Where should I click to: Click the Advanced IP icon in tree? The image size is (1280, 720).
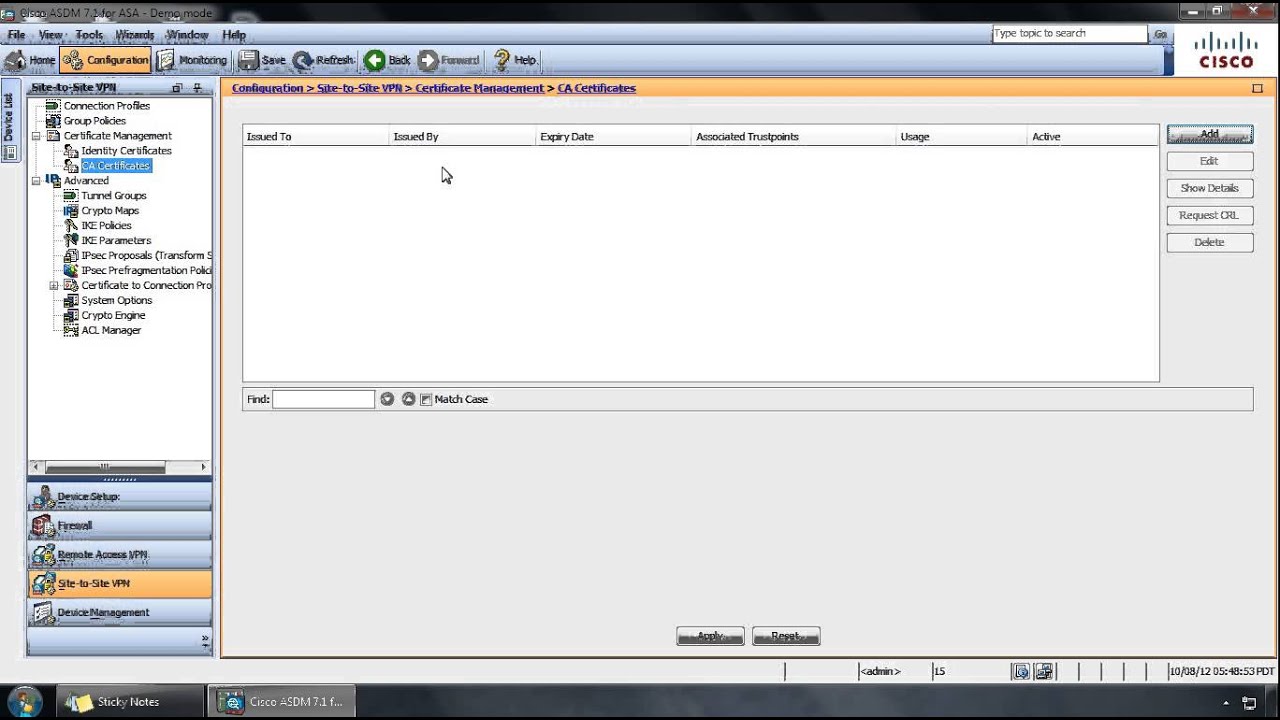tap(53, 181)
